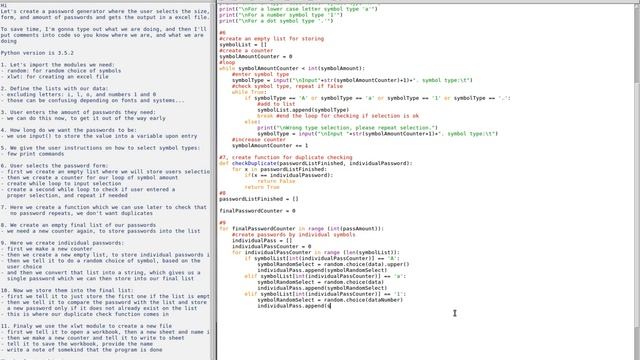Image resolution: width=640 pixels, height=360 pixels.
Task: Click the '- random: for random choice of symbols' note
Action: click(61, 71)
